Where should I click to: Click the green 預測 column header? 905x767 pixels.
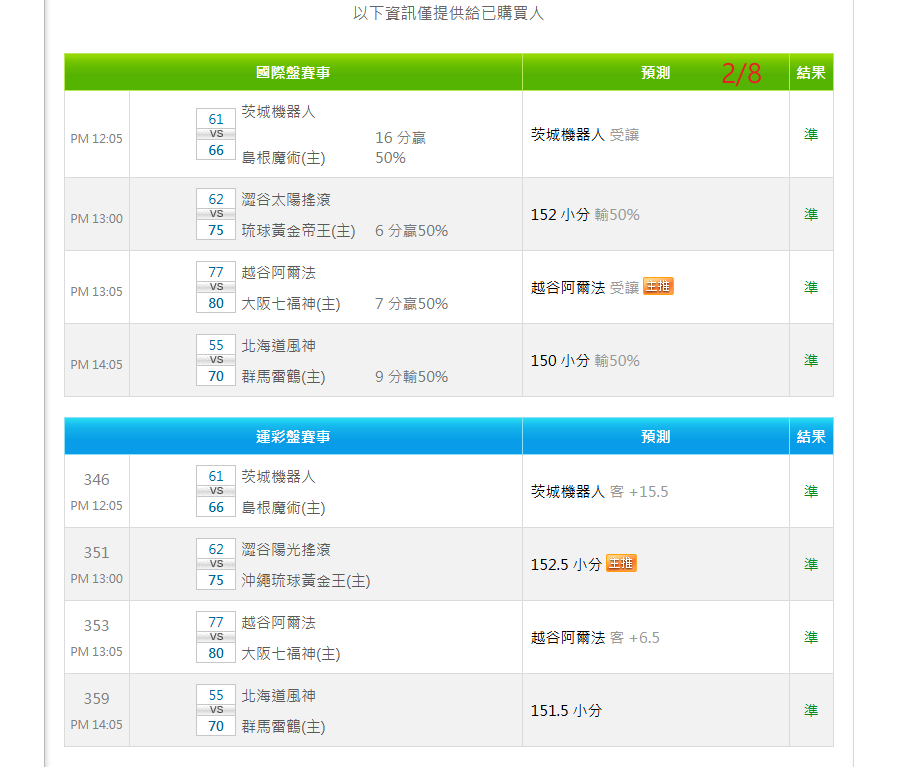pos(656,73)
